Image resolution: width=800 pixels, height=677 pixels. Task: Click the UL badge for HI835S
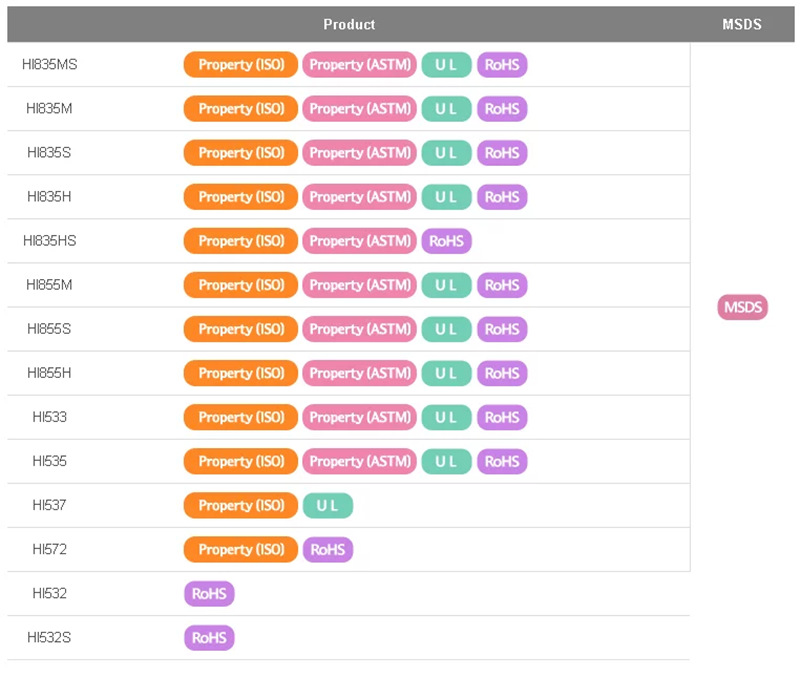click(x=446, y=153)
